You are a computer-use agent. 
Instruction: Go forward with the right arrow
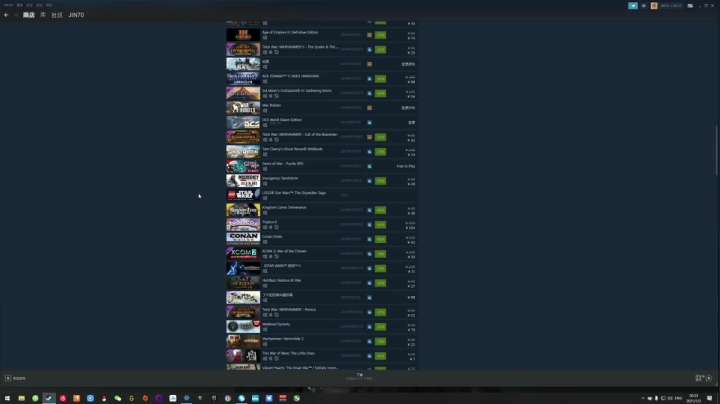coord(15,15)
